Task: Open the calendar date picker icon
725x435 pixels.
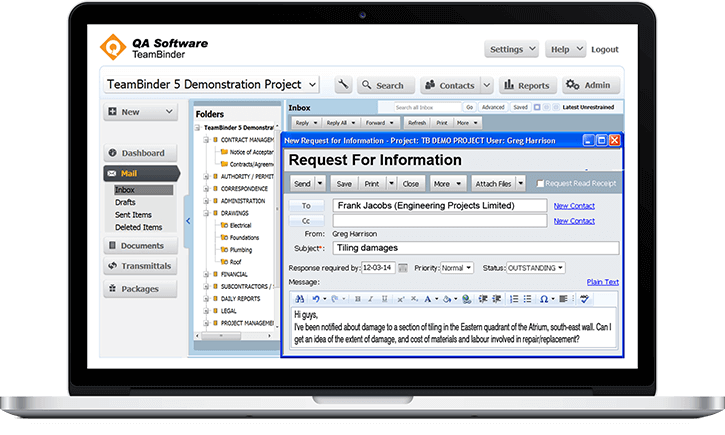Action: tap(403, 268)
